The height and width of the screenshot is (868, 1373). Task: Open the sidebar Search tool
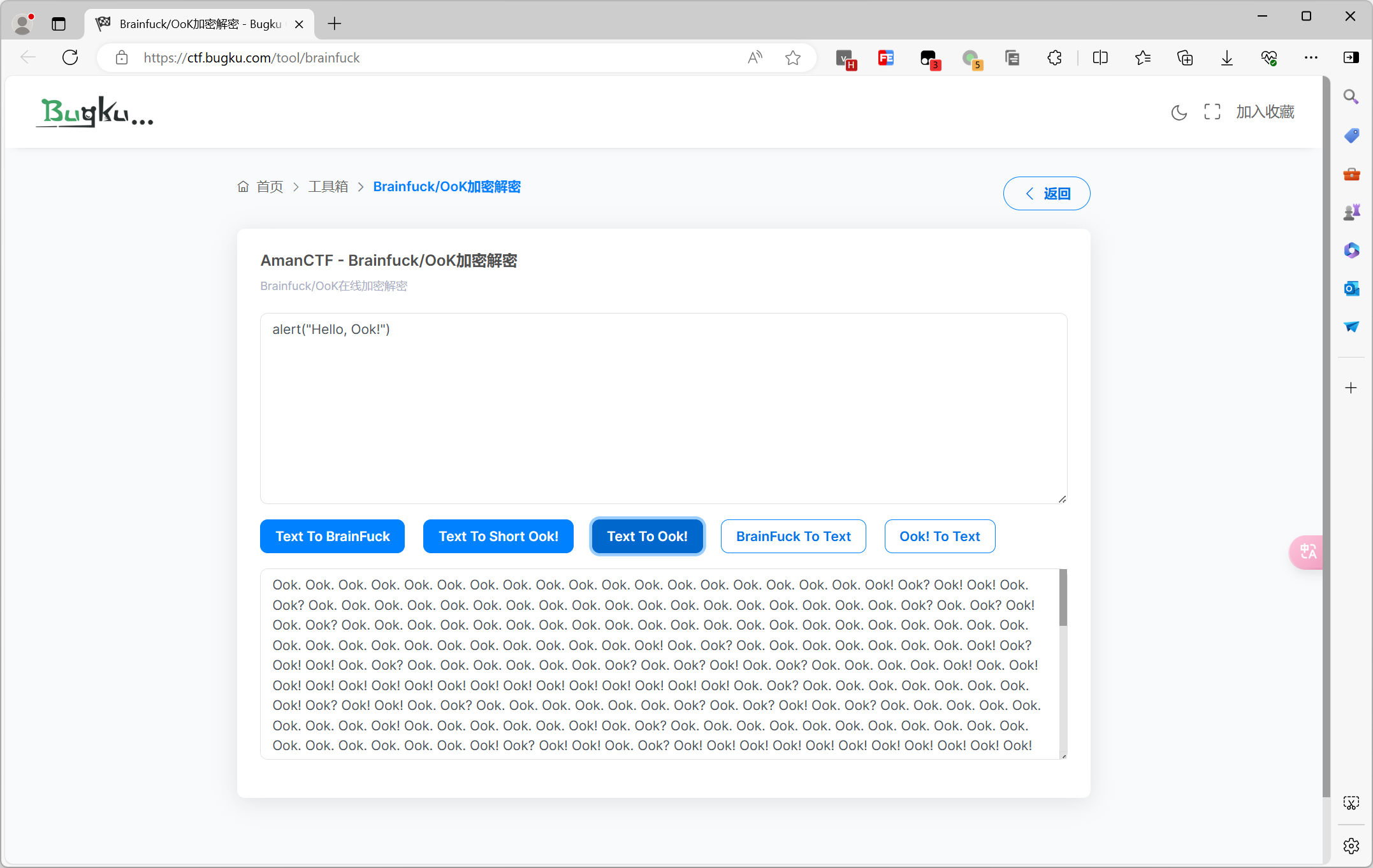1351,96
